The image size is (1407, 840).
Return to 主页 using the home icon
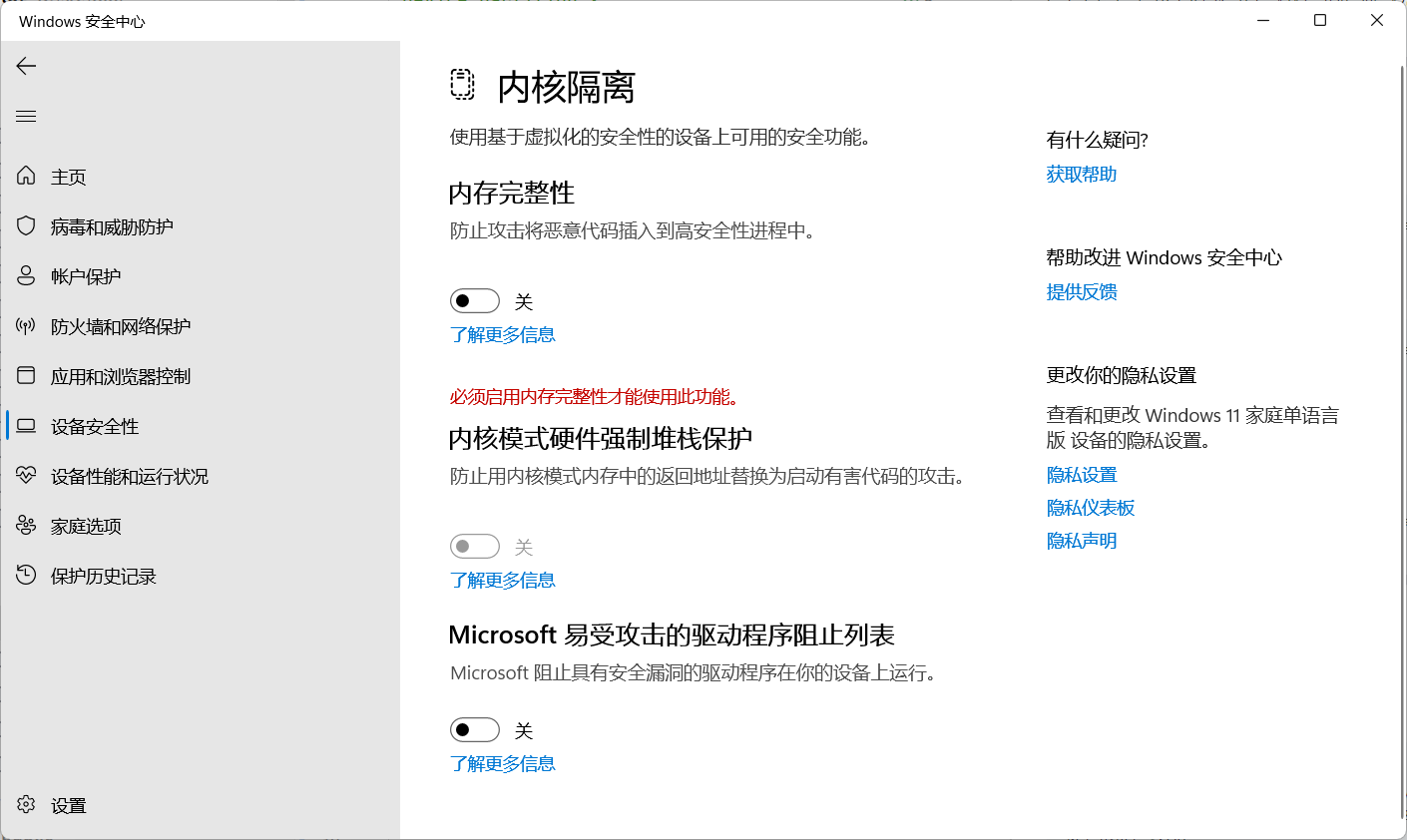[26, 177]
